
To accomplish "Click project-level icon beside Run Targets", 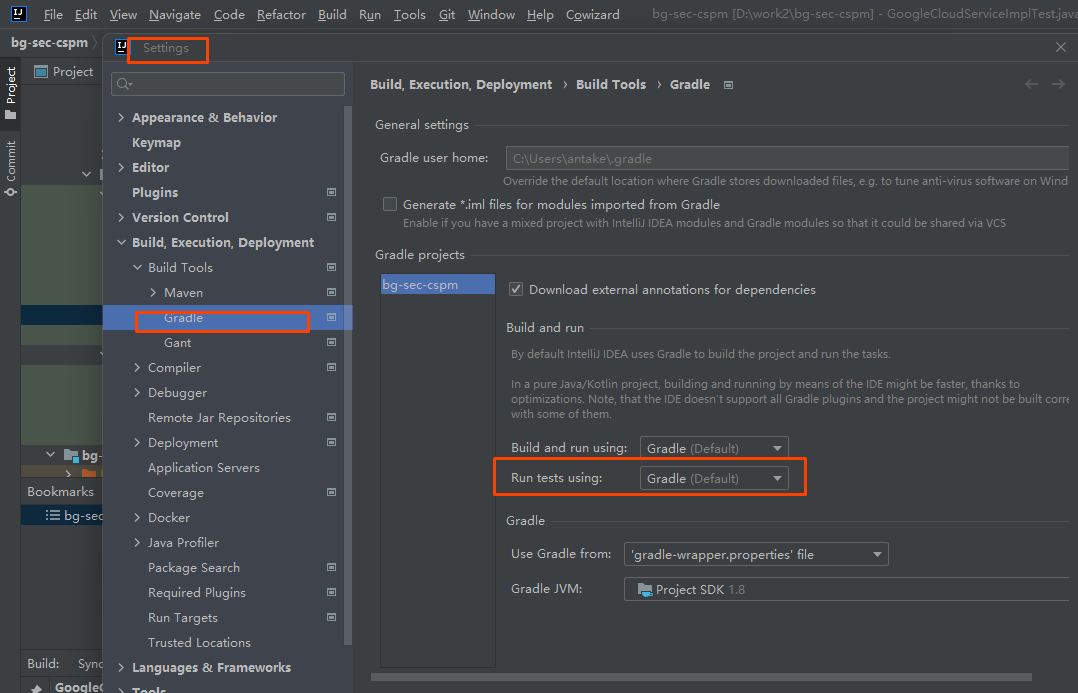I will pos(331,617).
